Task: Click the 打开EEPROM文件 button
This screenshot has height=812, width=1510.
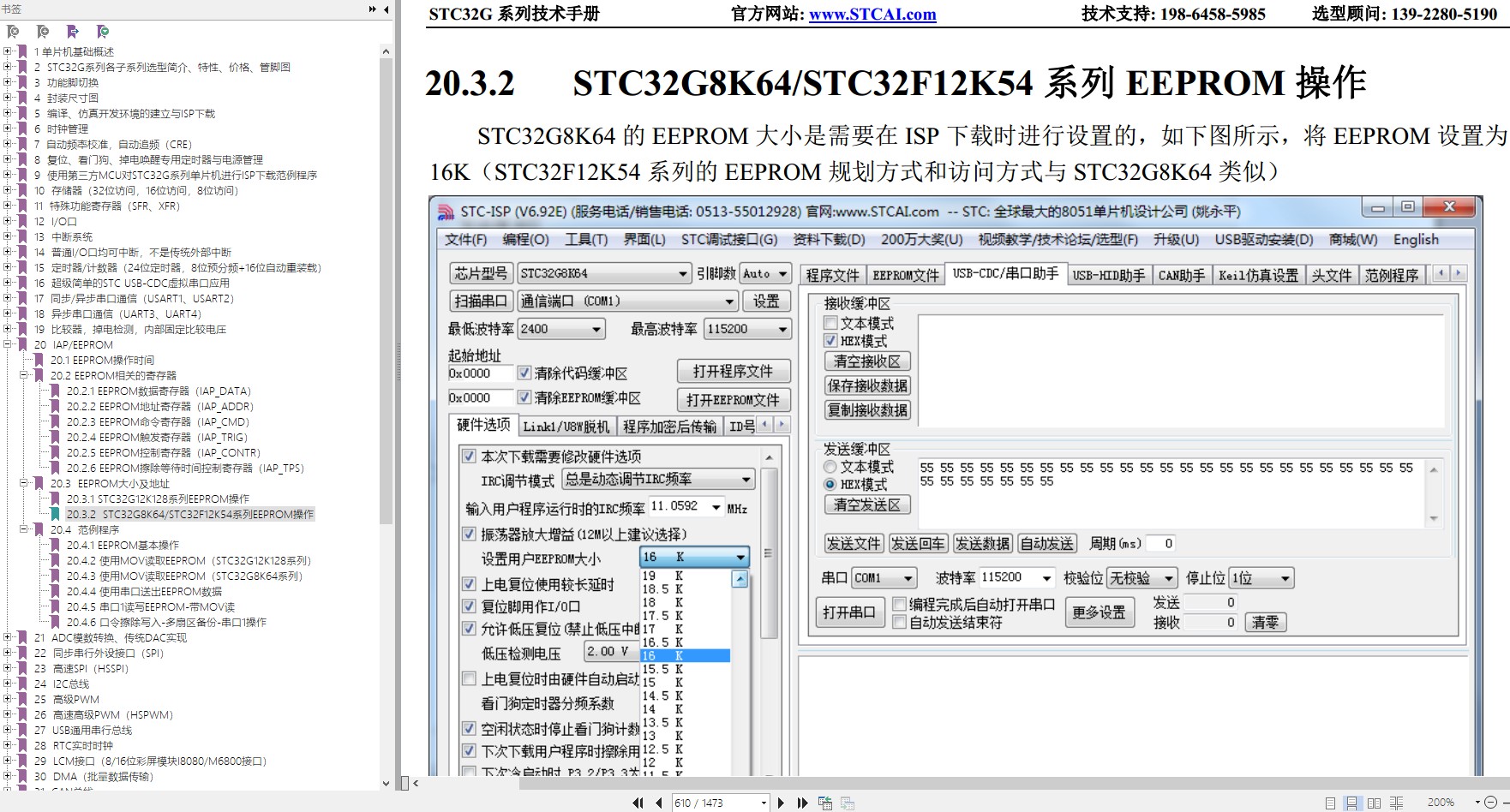Action: [x=734, y=399]
